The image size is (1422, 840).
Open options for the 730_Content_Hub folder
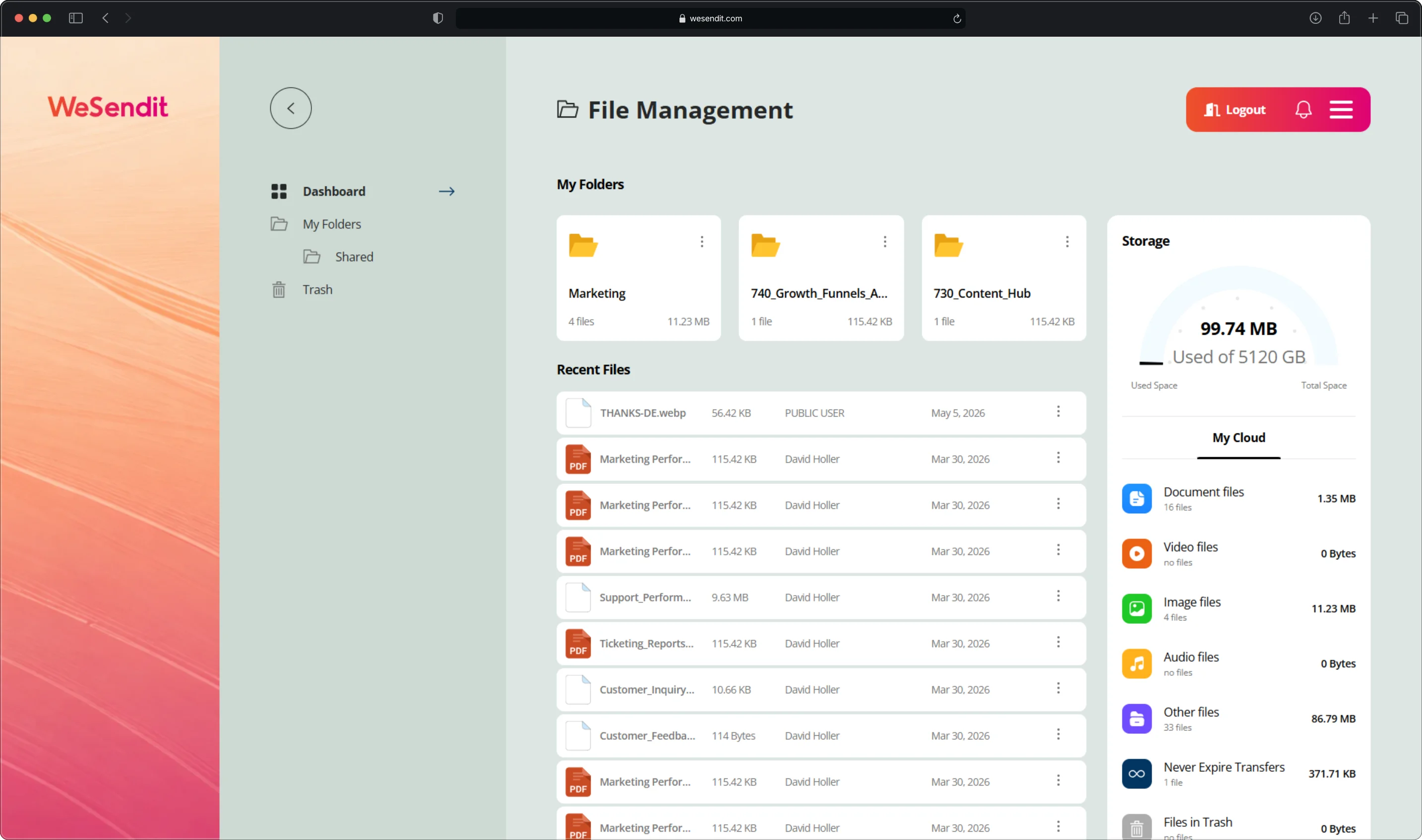(x=1067, y=241)
